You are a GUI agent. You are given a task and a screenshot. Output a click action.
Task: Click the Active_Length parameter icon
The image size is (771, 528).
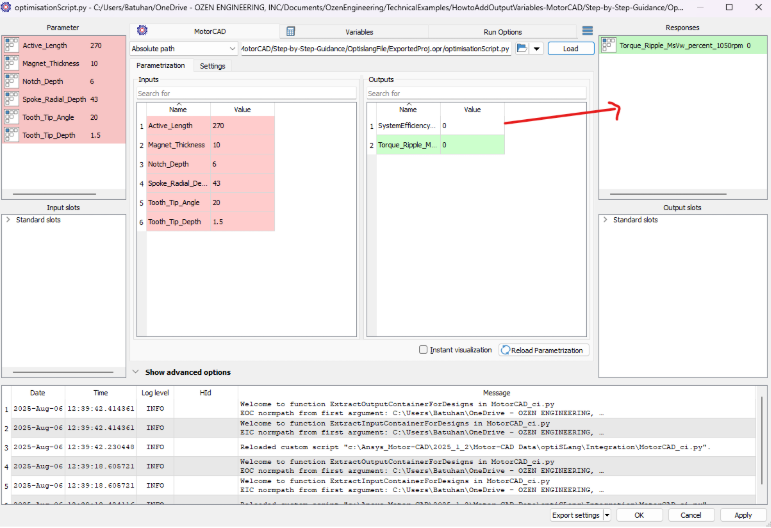coord(11,46)
